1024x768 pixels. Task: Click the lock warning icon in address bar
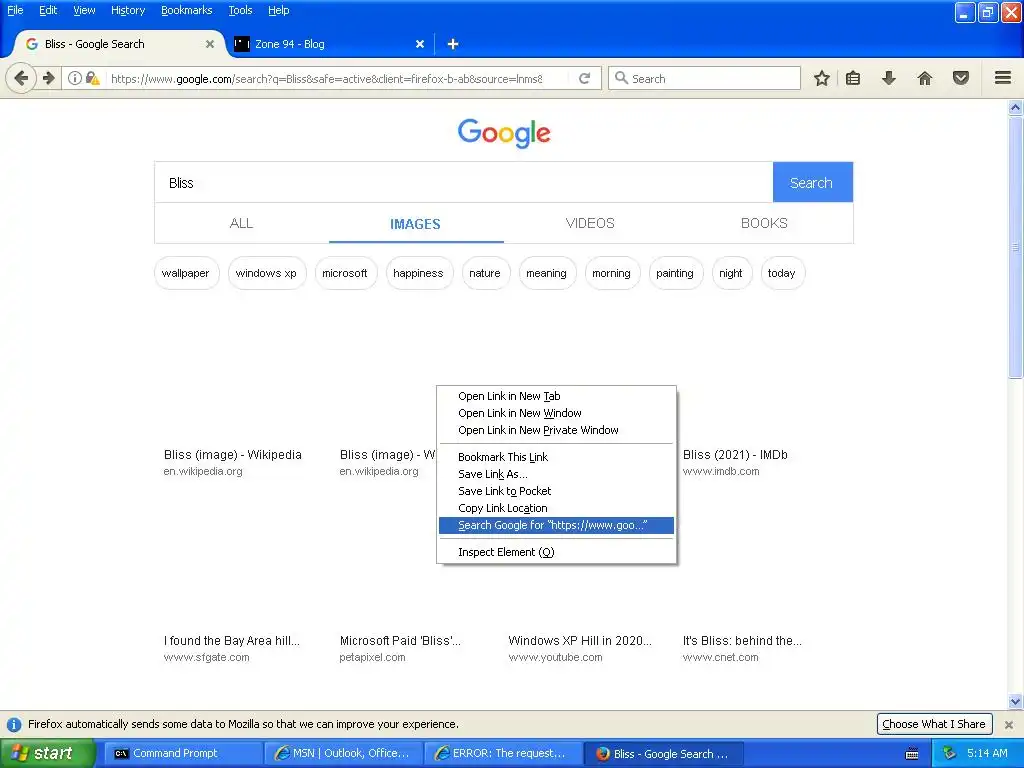tap(93, 78)
